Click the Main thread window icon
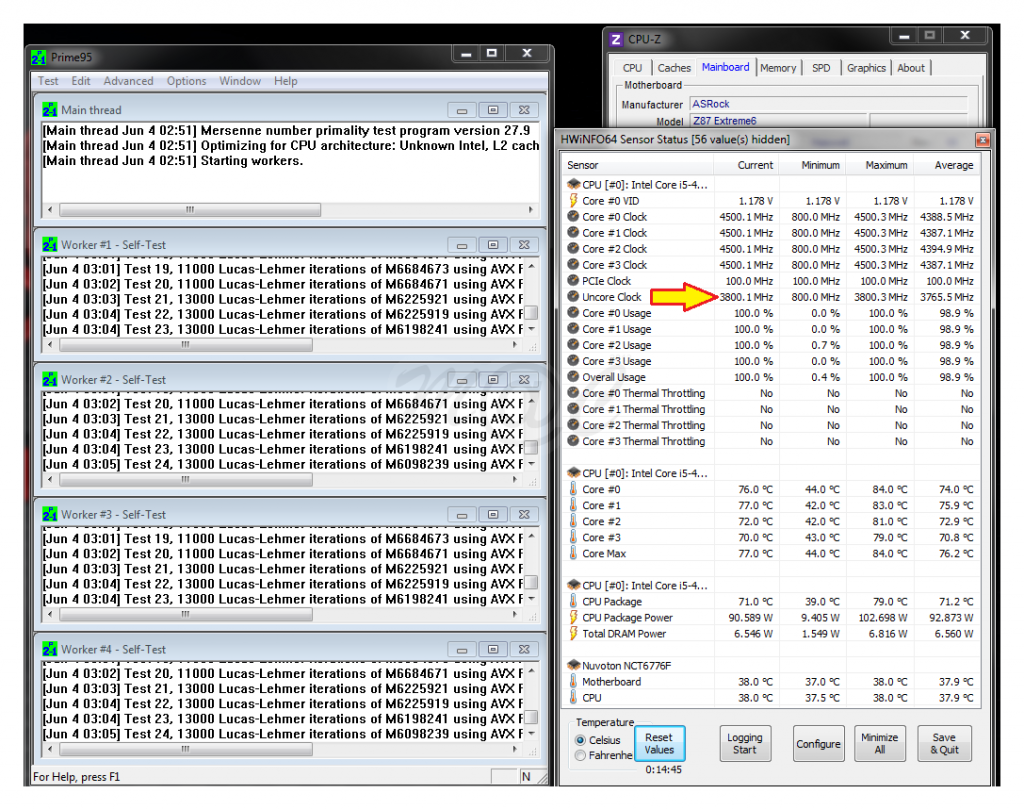 click(50, 110)
